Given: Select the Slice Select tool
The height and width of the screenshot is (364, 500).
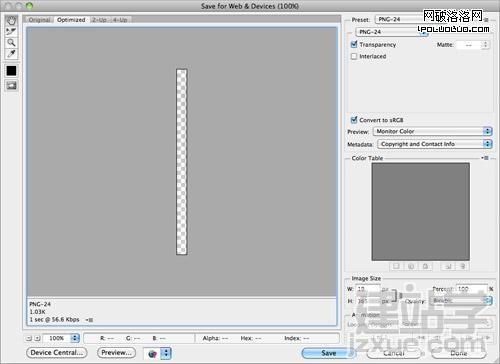Looking at the screenshot, I should 11,32.
